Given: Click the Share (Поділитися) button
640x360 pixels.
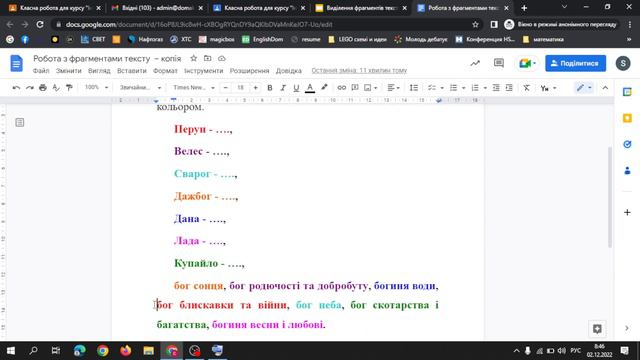Looking at the screenshot, I should coord(576,63).
